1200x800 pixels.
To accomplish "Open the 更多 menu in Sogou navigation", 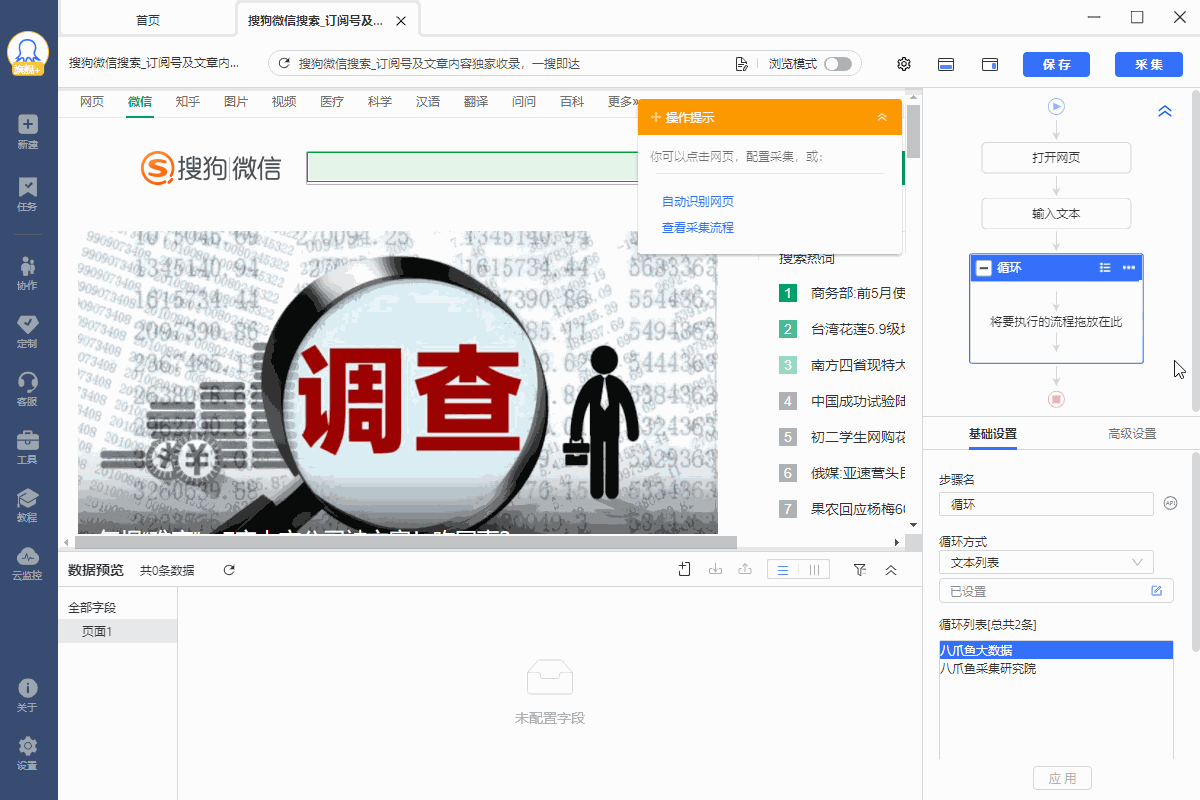I will 623,102.
